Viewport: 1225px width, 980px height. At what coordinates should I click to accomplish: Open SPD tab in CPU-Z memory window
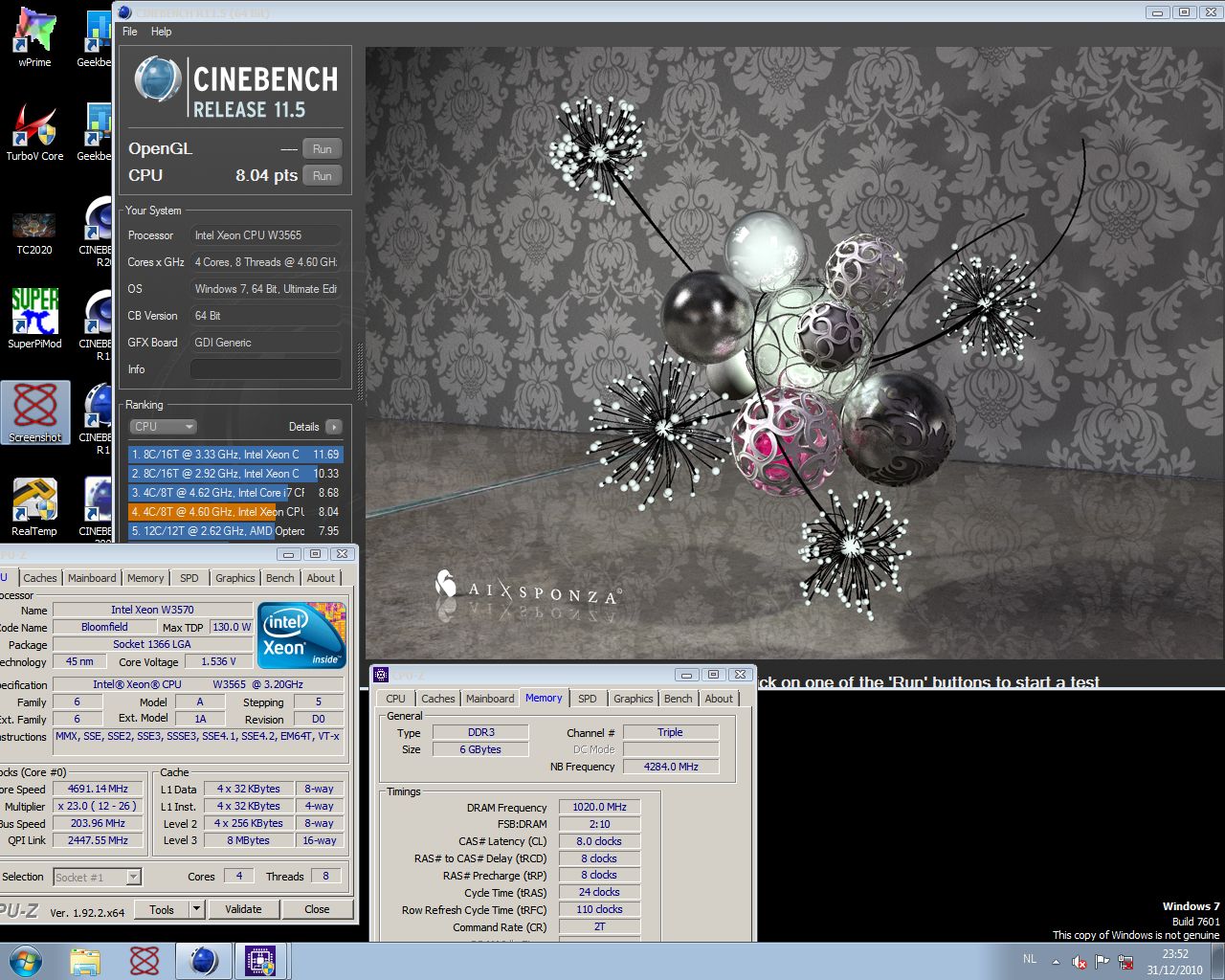click(588, 699)
